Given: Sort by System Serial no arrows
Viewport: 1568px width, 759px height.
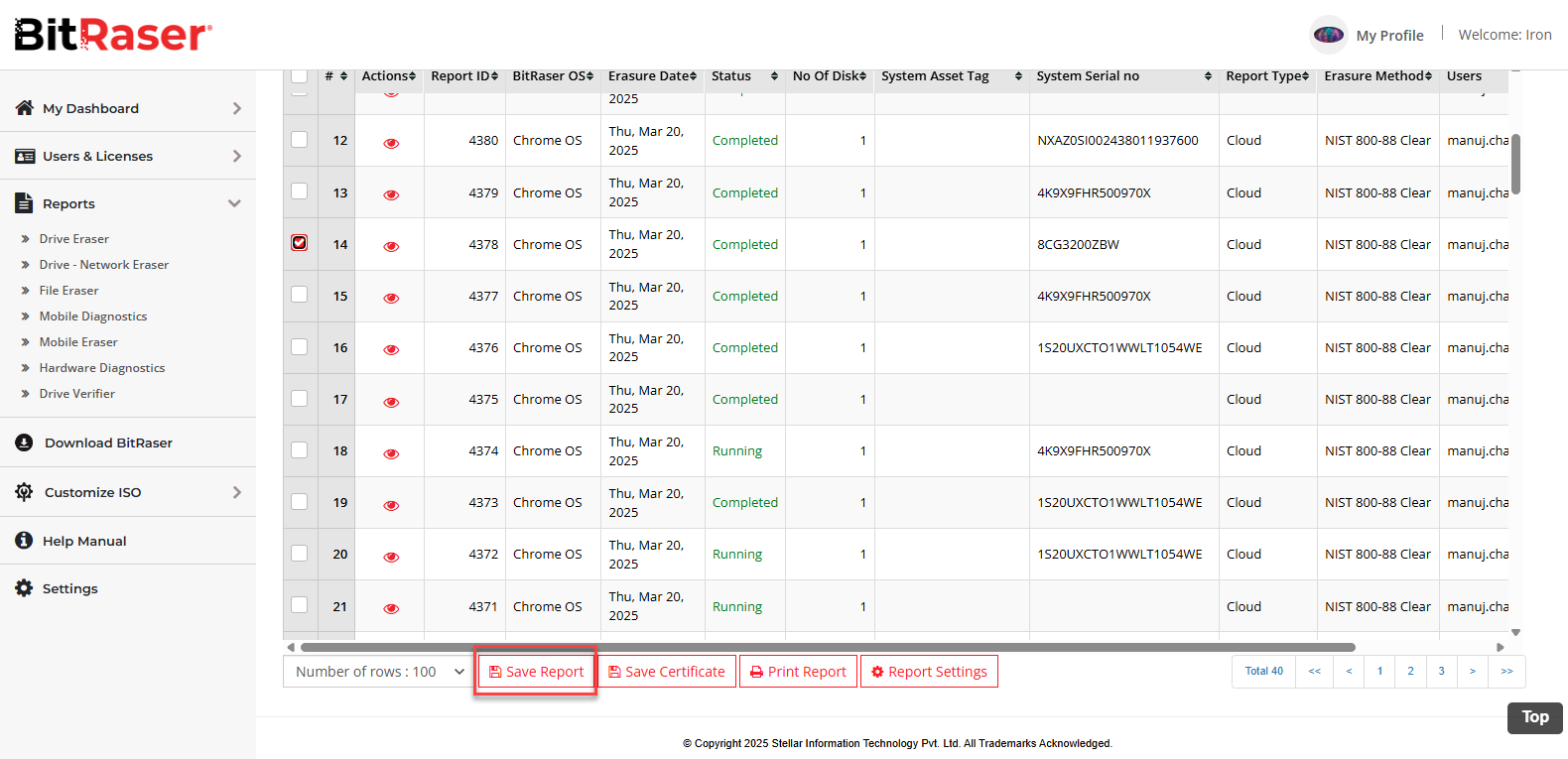Looking at the screenshot, I should [1208, 76].
